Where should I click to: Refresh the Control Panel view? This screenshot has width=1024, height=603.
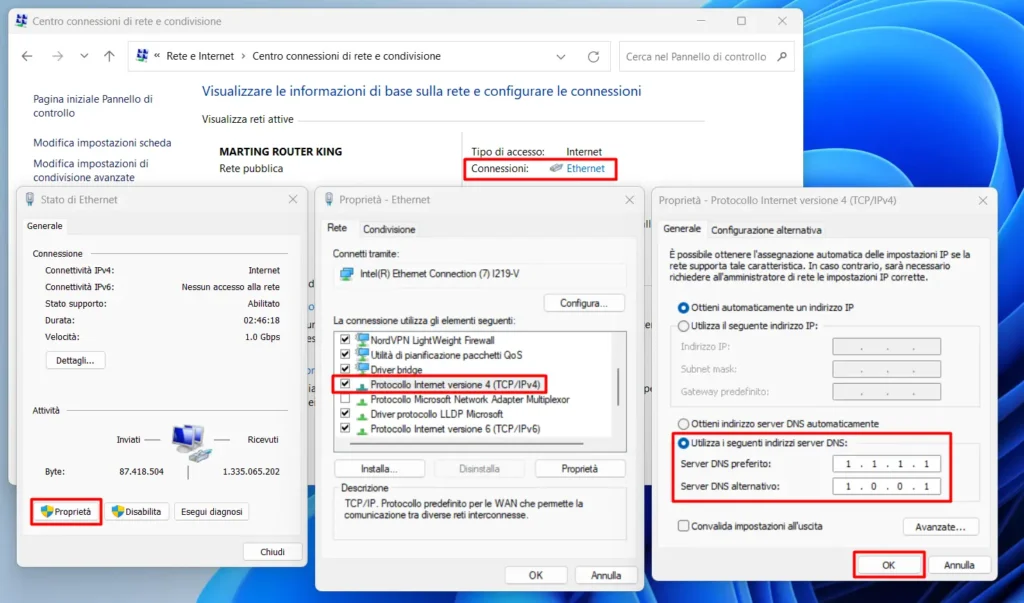[x=593, y=57]
